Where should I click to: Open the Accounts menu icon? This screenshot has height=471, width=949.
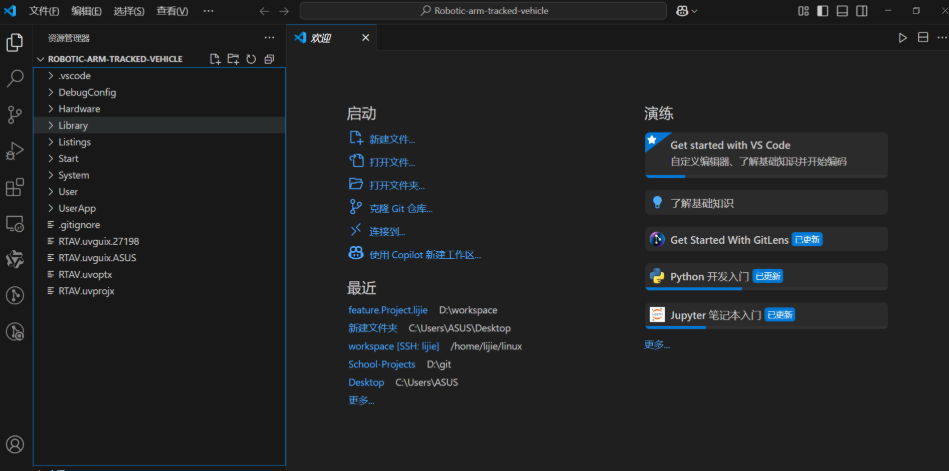[x=15, y=444]
